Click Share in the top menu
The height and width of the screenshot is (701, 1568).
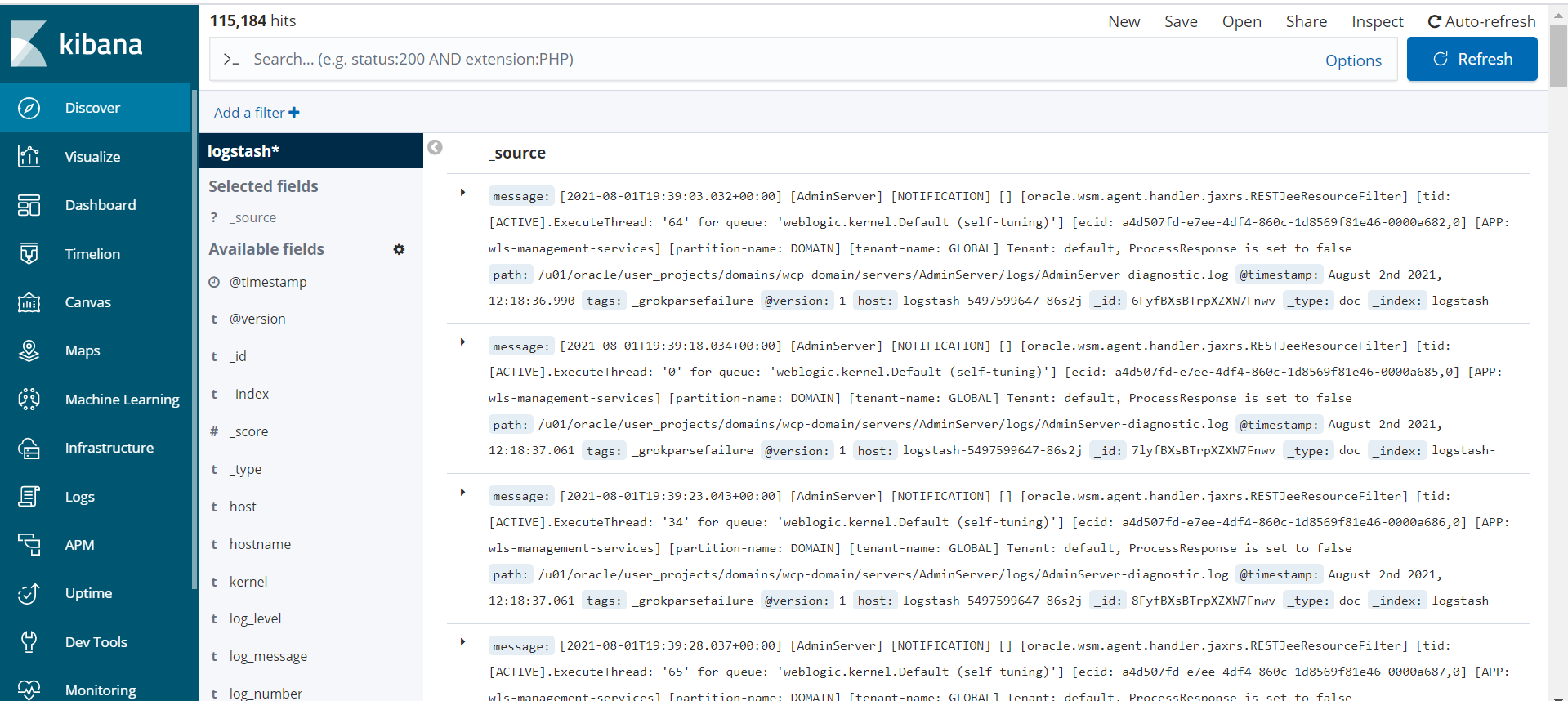[x=1306, y=22]
